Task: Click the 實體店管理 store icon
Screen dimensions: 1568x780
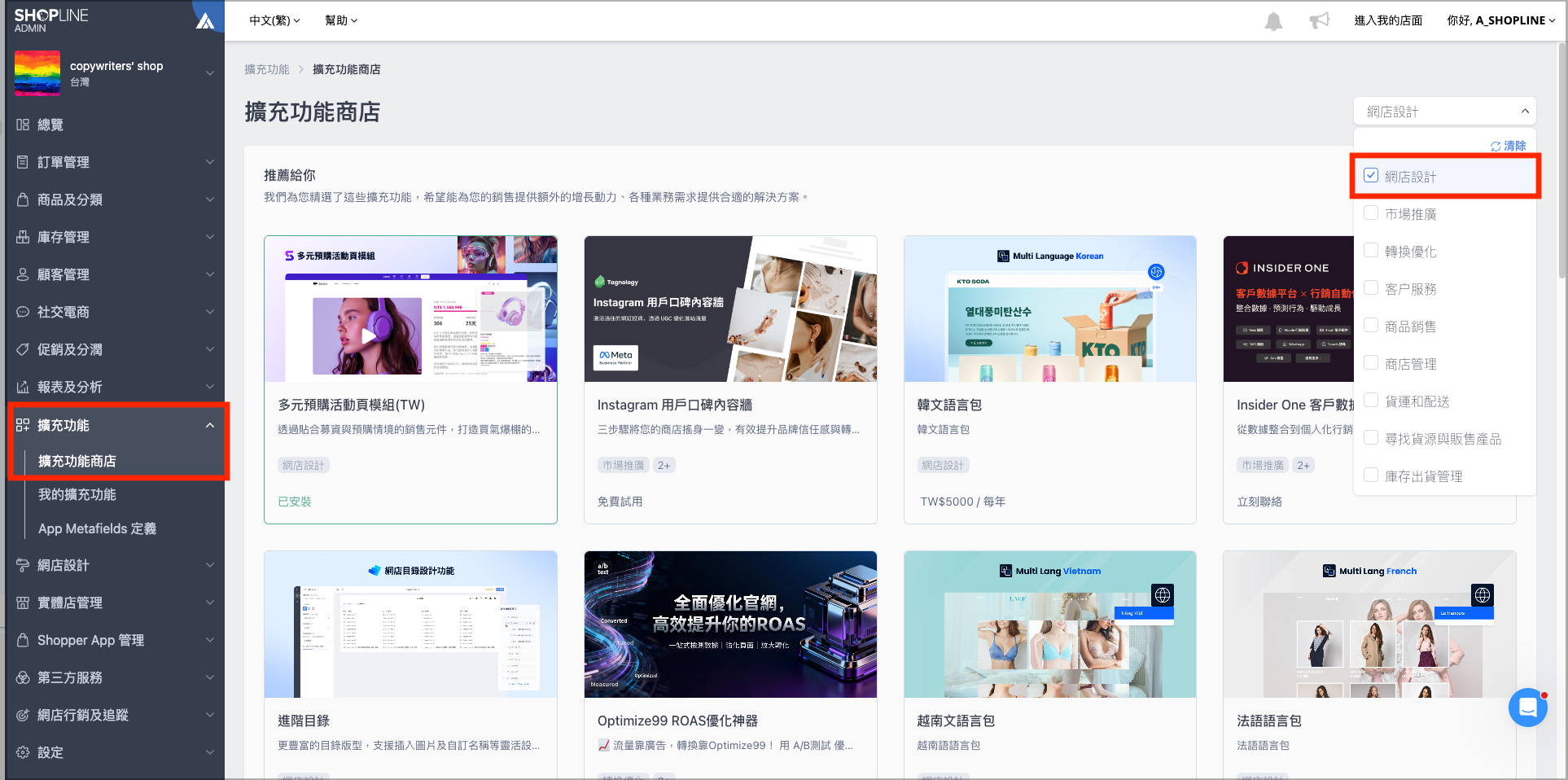Action: click(x=23, y=603)
